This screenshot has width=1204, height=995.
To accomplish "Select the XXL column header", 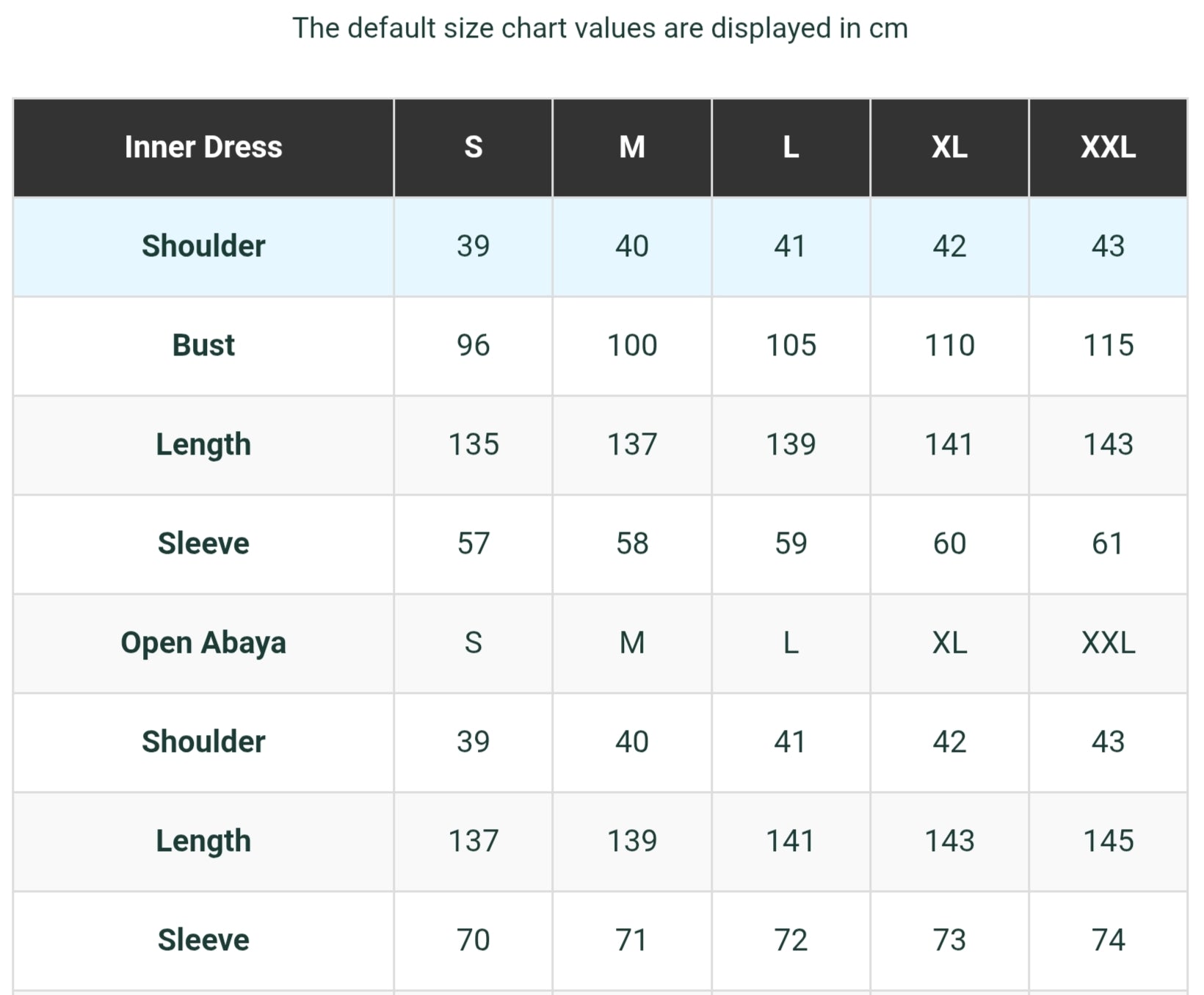I will [x=1108, y=148].
